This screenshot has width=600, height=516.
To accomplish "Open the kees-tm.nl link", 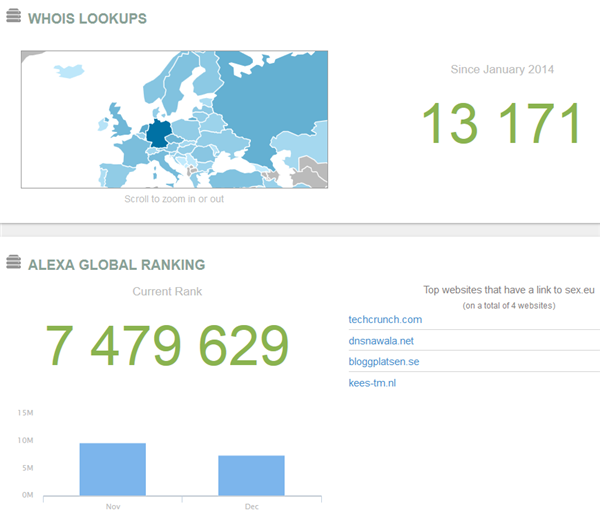I will coord(372,383).
